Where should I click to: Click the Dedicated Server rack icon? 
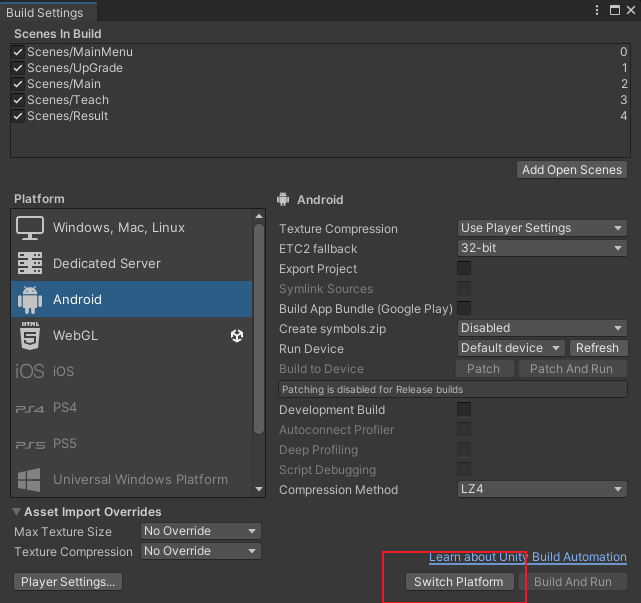tap(30, 263)
